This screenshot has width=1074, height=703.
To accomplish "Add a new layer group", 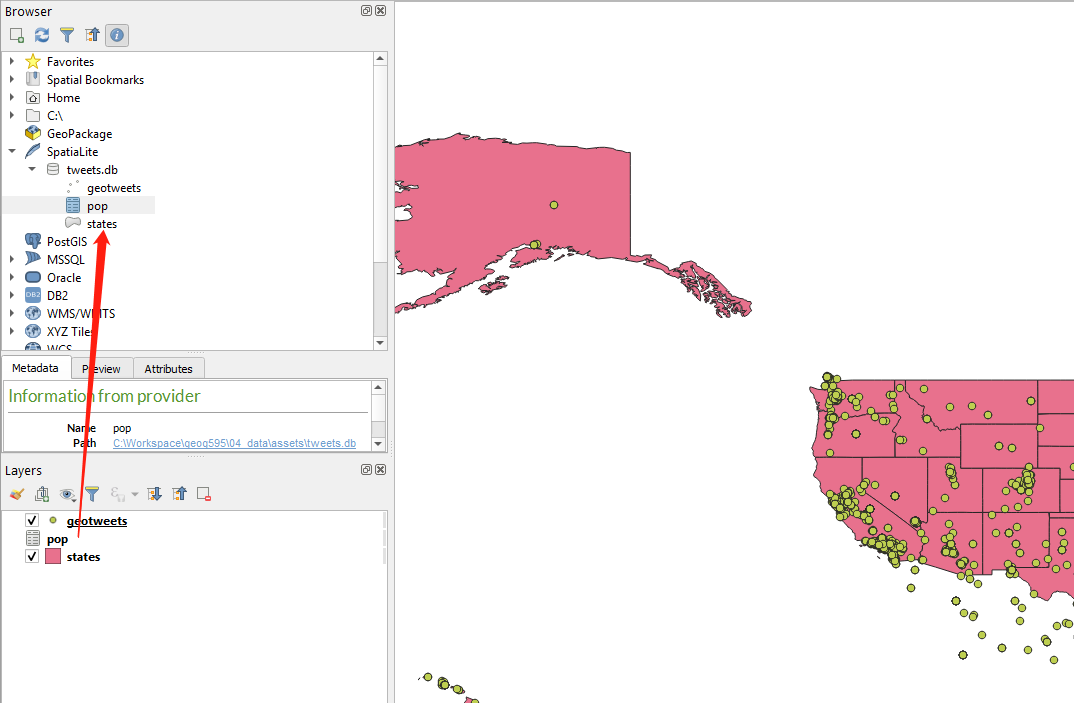I will tap(41, 493).
